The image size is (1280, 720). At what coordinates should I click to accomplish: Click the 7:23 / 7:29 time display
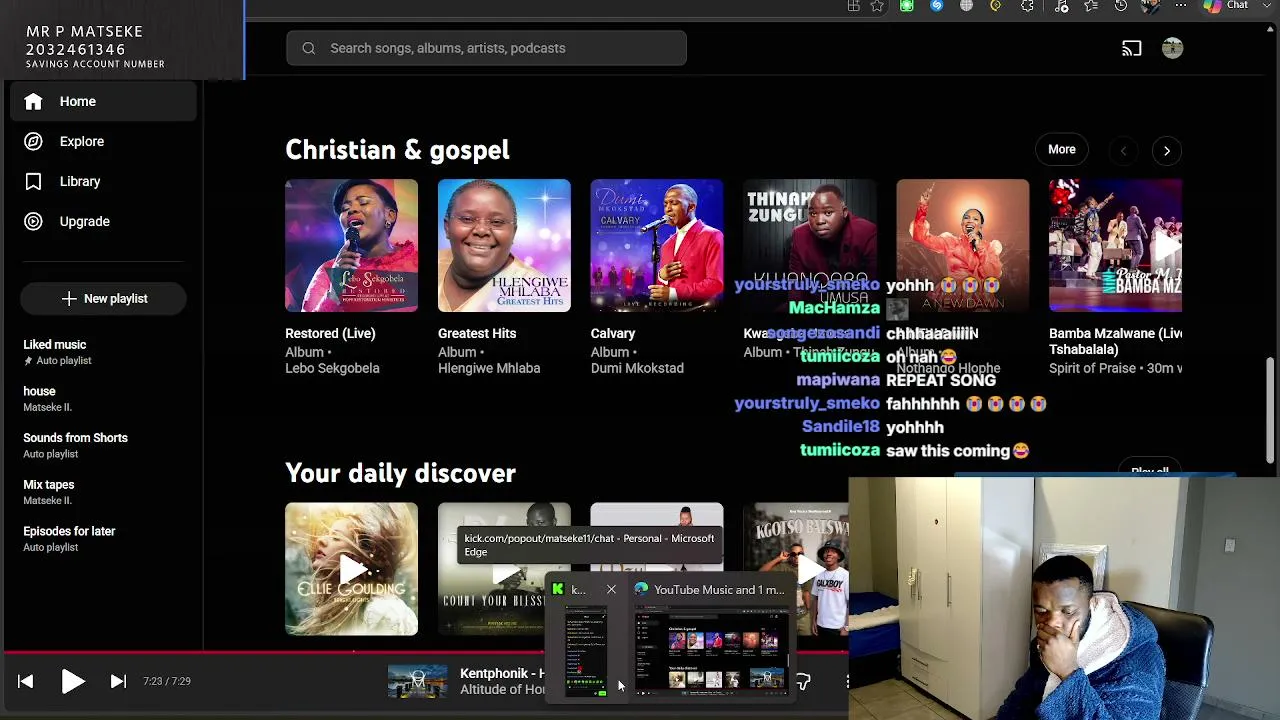[167, 681]
